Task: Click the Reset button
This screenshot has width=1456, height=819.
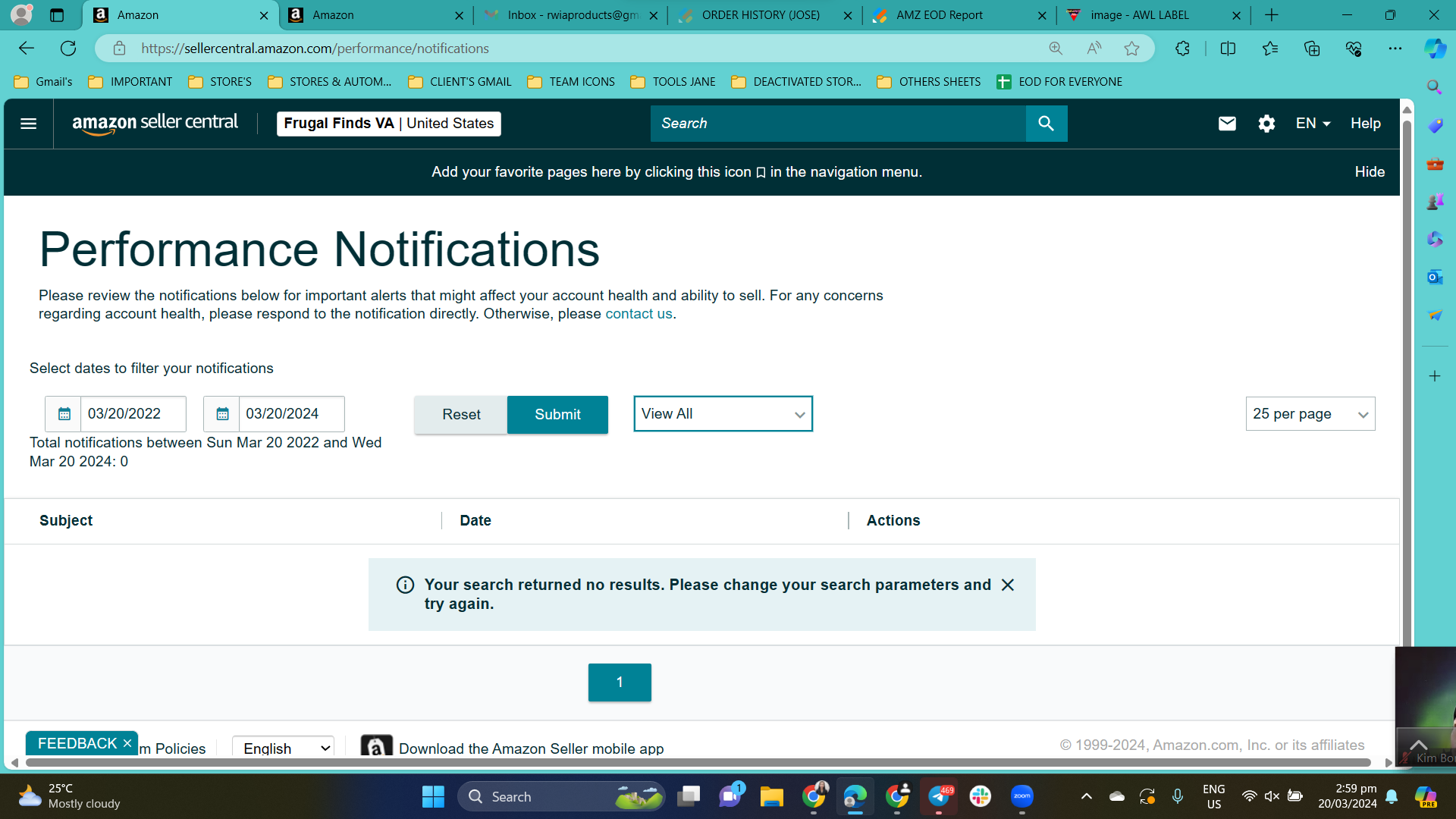Action: [461, 414]
